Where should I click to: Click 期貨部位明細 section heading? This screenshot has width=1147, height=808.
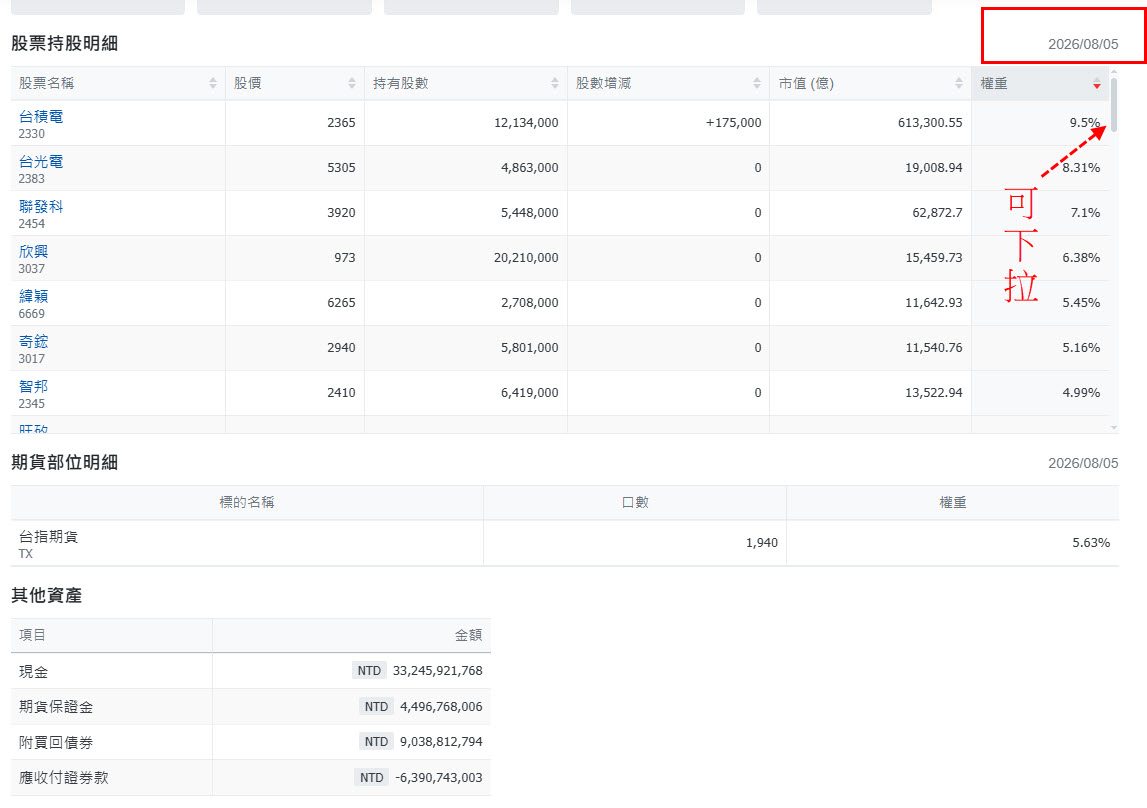click(x=64, y=462)
